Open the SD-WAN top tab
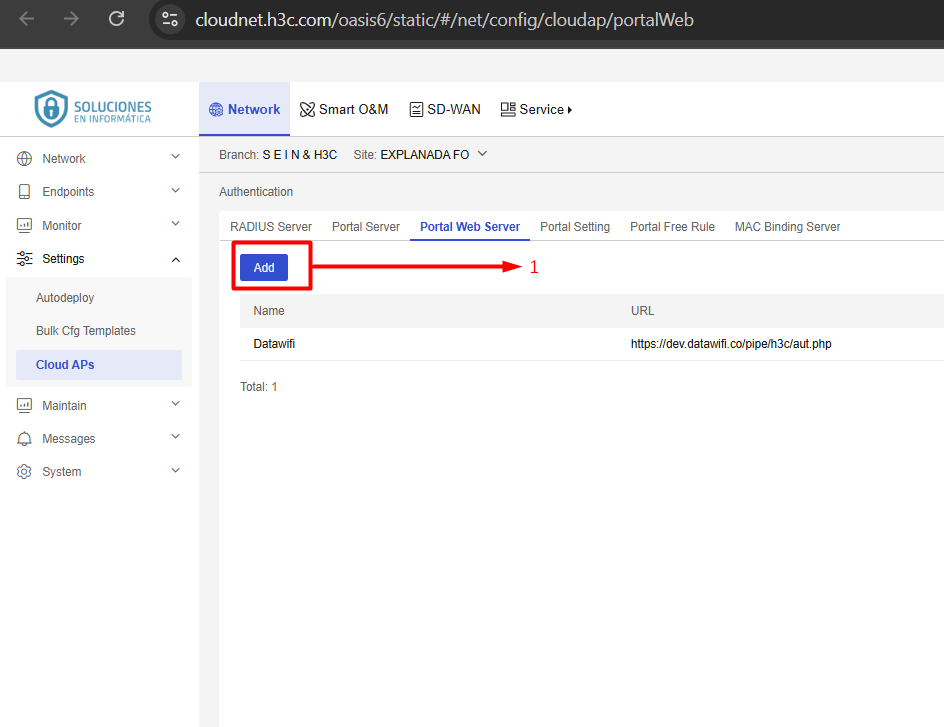The image size is (944, 727). [x=445, y=110]
